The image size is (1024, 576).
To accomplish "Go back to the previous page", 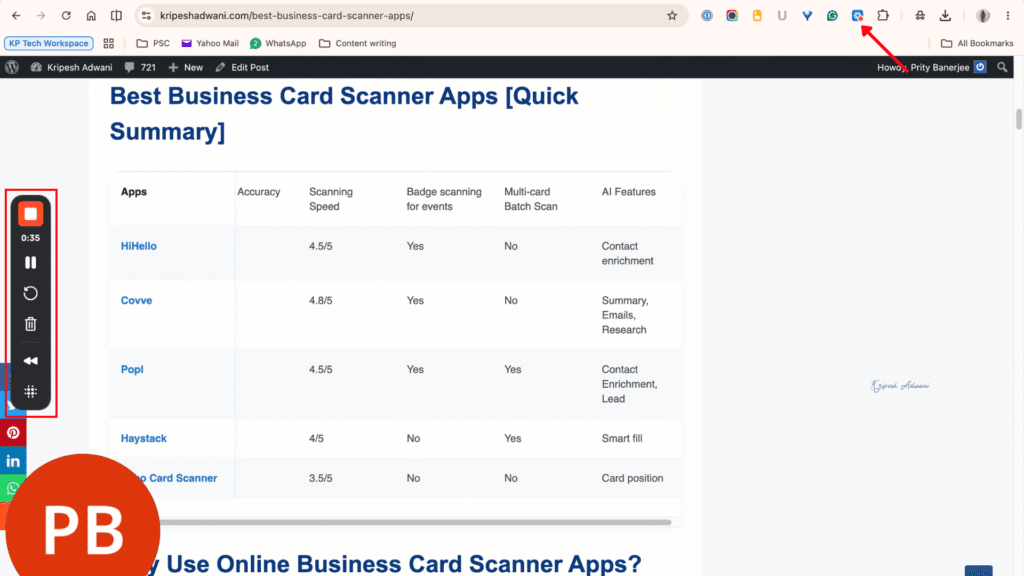I will tap(16, 16).
